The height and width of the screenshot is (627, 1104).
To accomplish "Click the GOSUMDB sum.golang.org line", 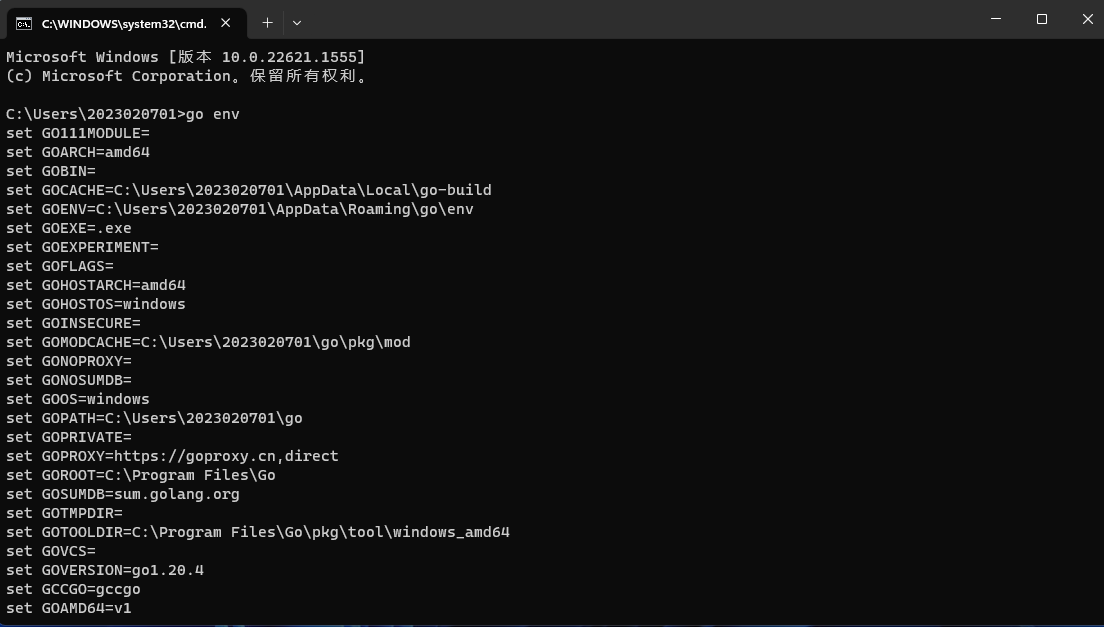I will pos(123,494).
